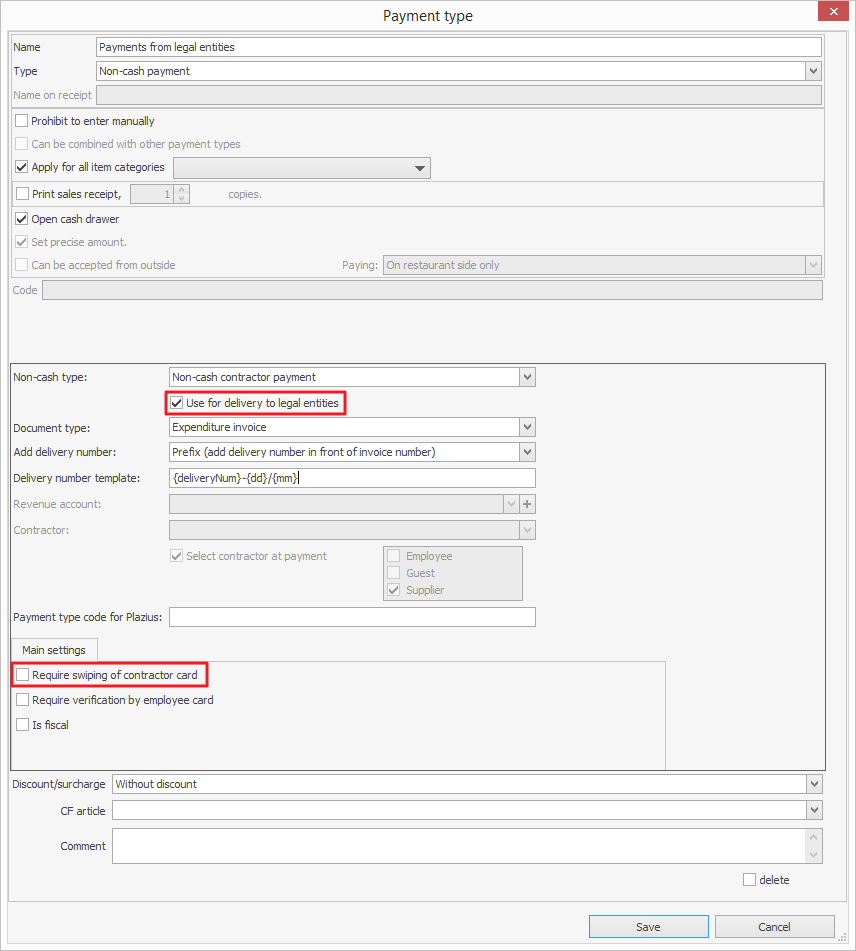Expand the CF article dropdown
This screenshot has width=856, height=951.
click(813, 810)
